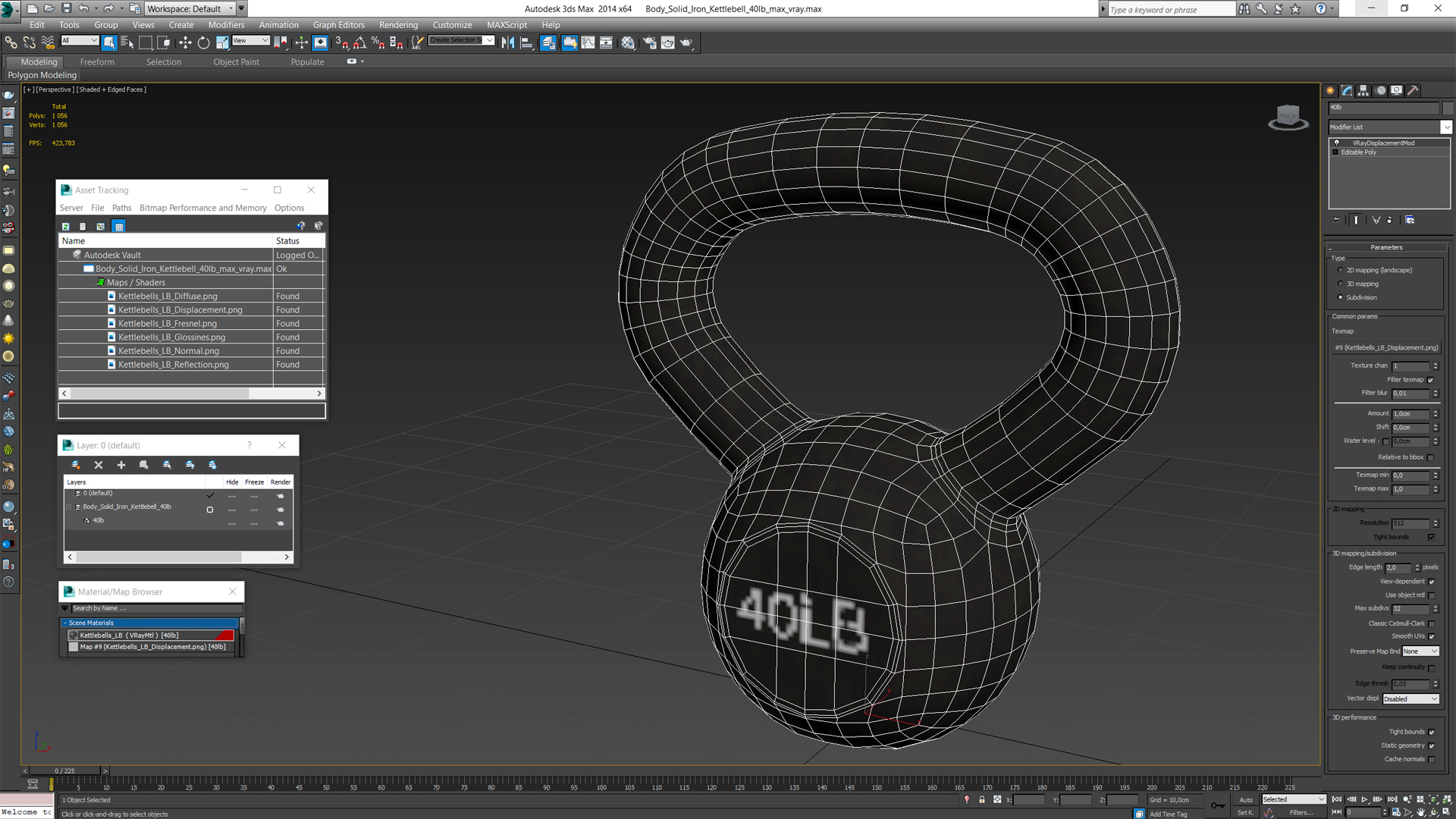Open the Selected key filter dropdown
1456x819 pixels.
1294,799
